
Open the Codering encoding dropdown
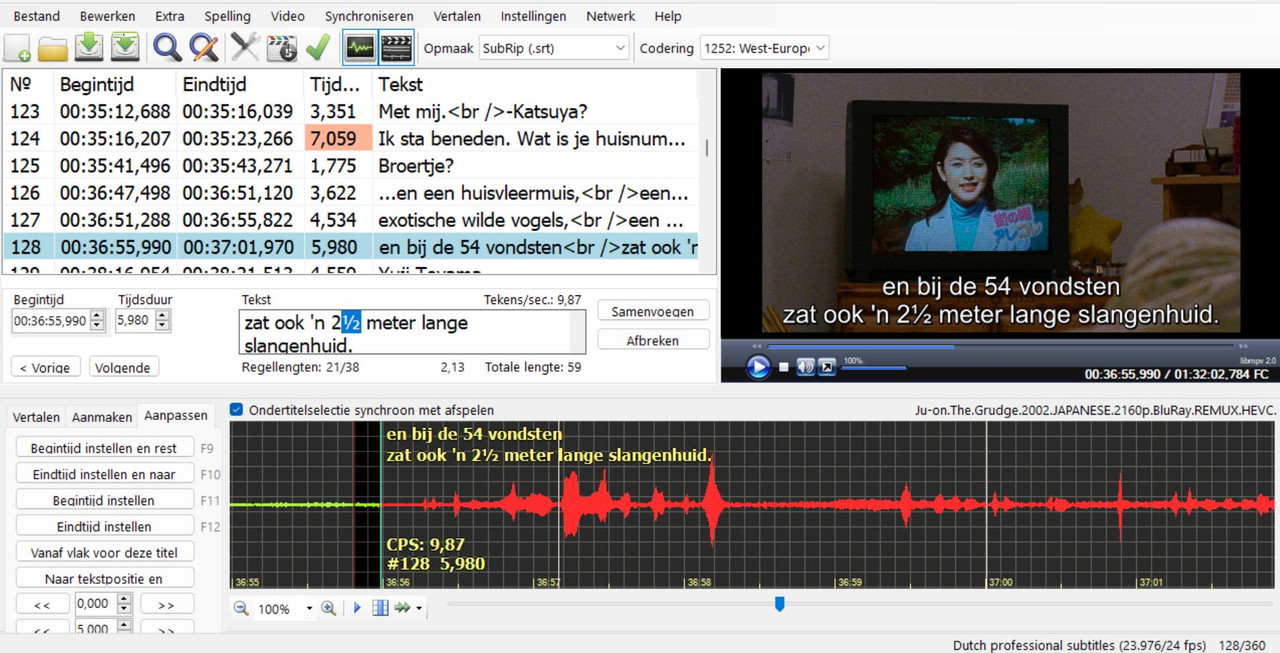[x=764, y=48]
